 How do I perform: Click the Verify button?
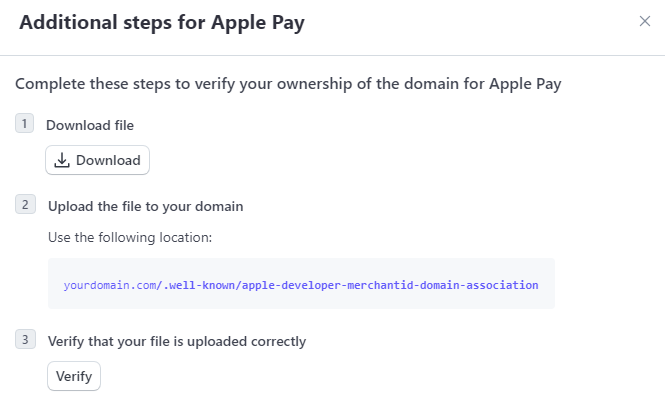74,376
